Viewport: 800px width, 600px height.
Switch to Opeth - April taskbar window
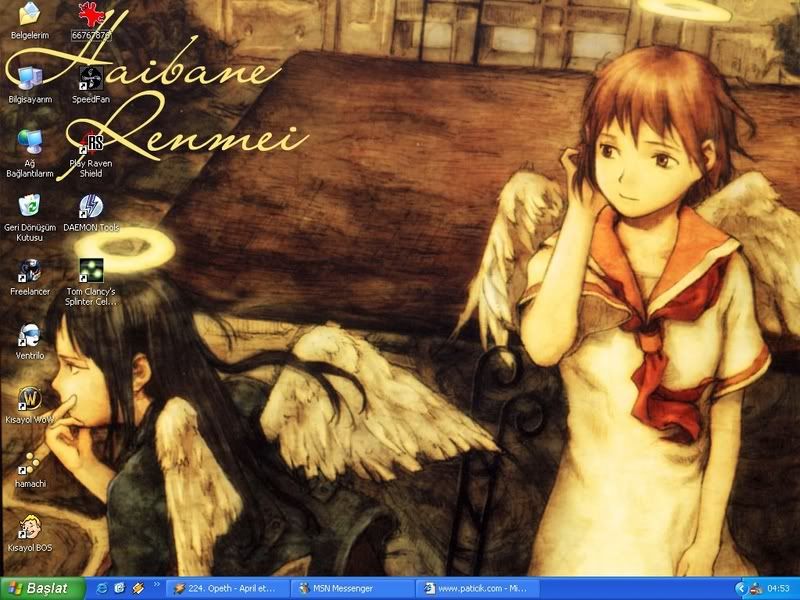(x=228, y=588)
